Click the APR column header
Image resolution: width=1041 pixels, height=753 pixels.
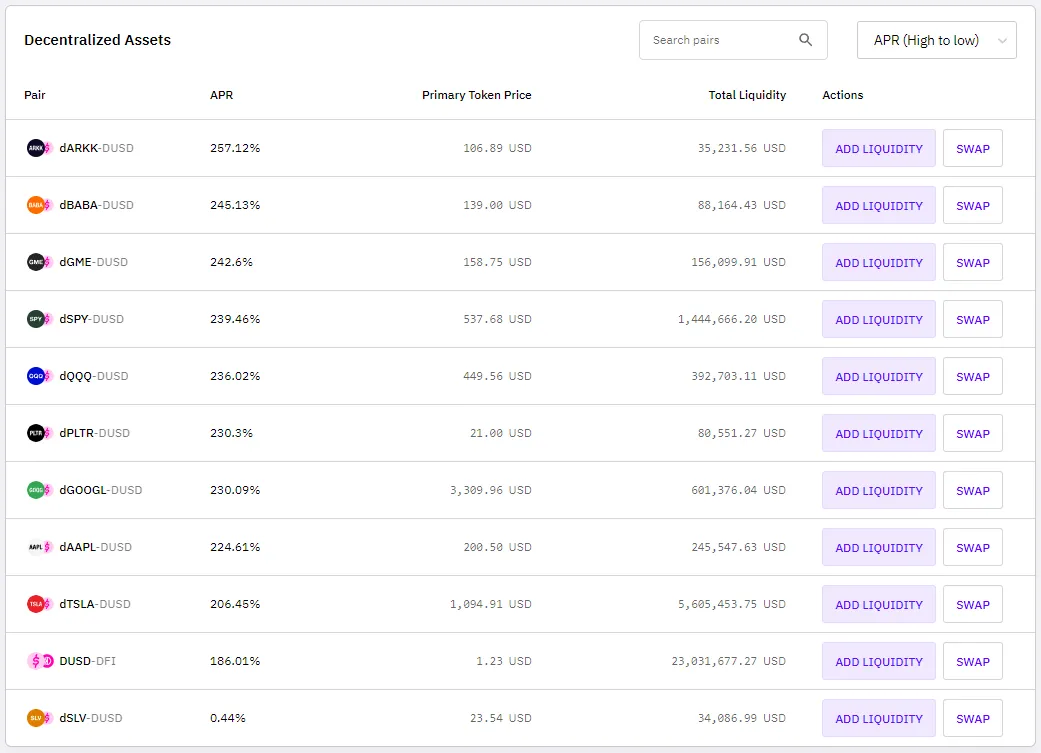(221, 95)
